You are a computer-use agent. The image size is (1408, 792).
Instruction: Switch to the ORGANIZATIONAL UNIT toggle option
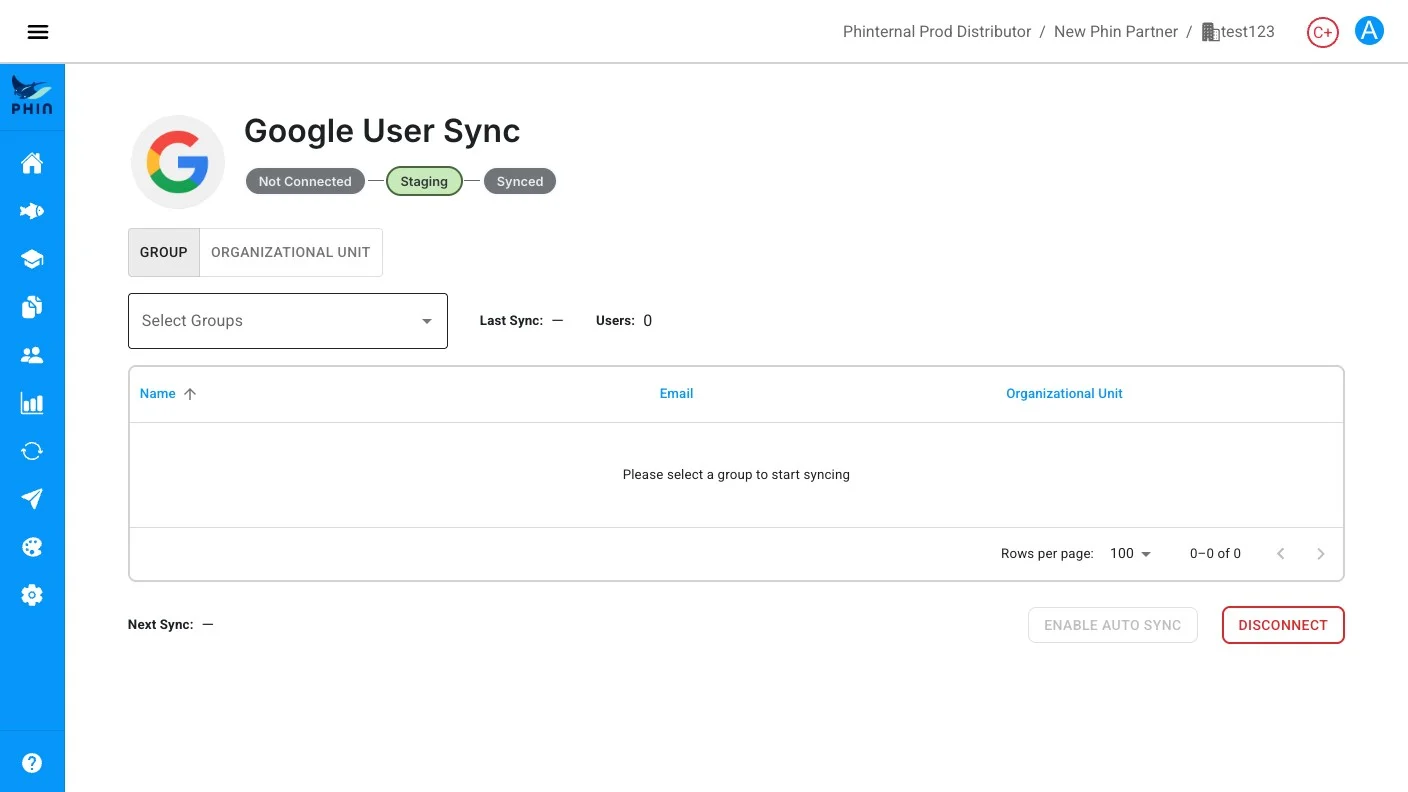click(x=291, y=252)
